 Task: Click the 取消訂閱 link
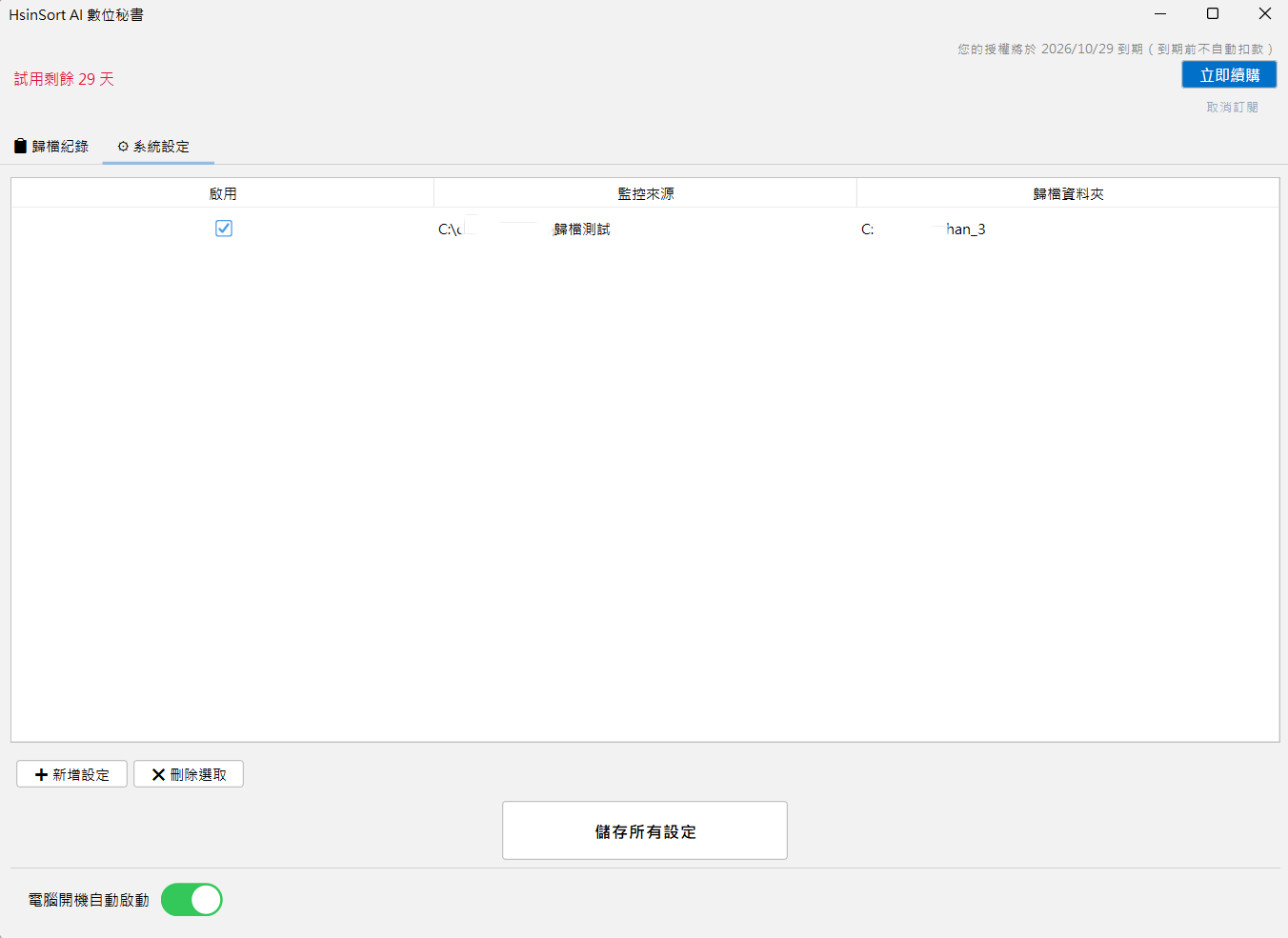(1232, 108)
